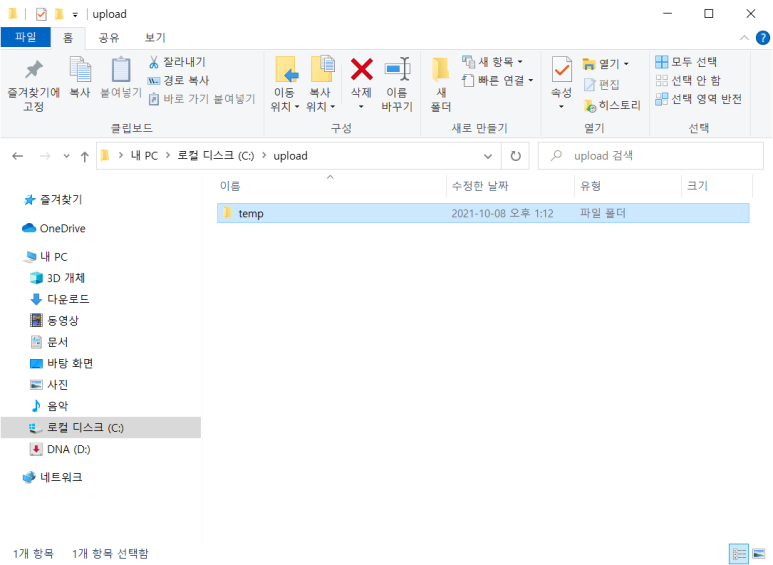This screenshot has width=773, height=565.
Task: Open the 열기 (Open) split button
Action: [606, 64]
